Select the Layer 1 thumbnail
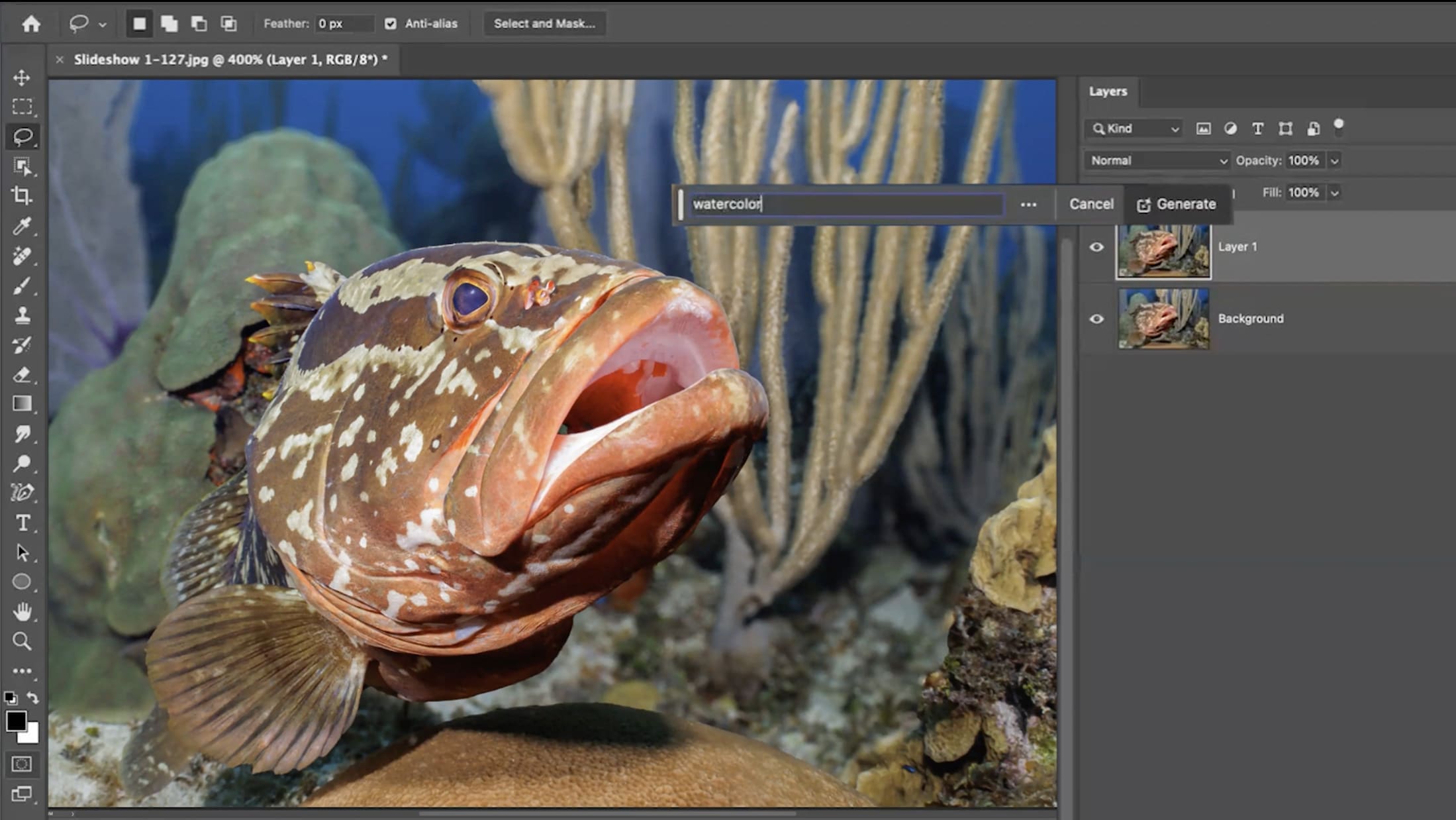This screenshot has width=1456, height=820. (x=1163, y=250)
